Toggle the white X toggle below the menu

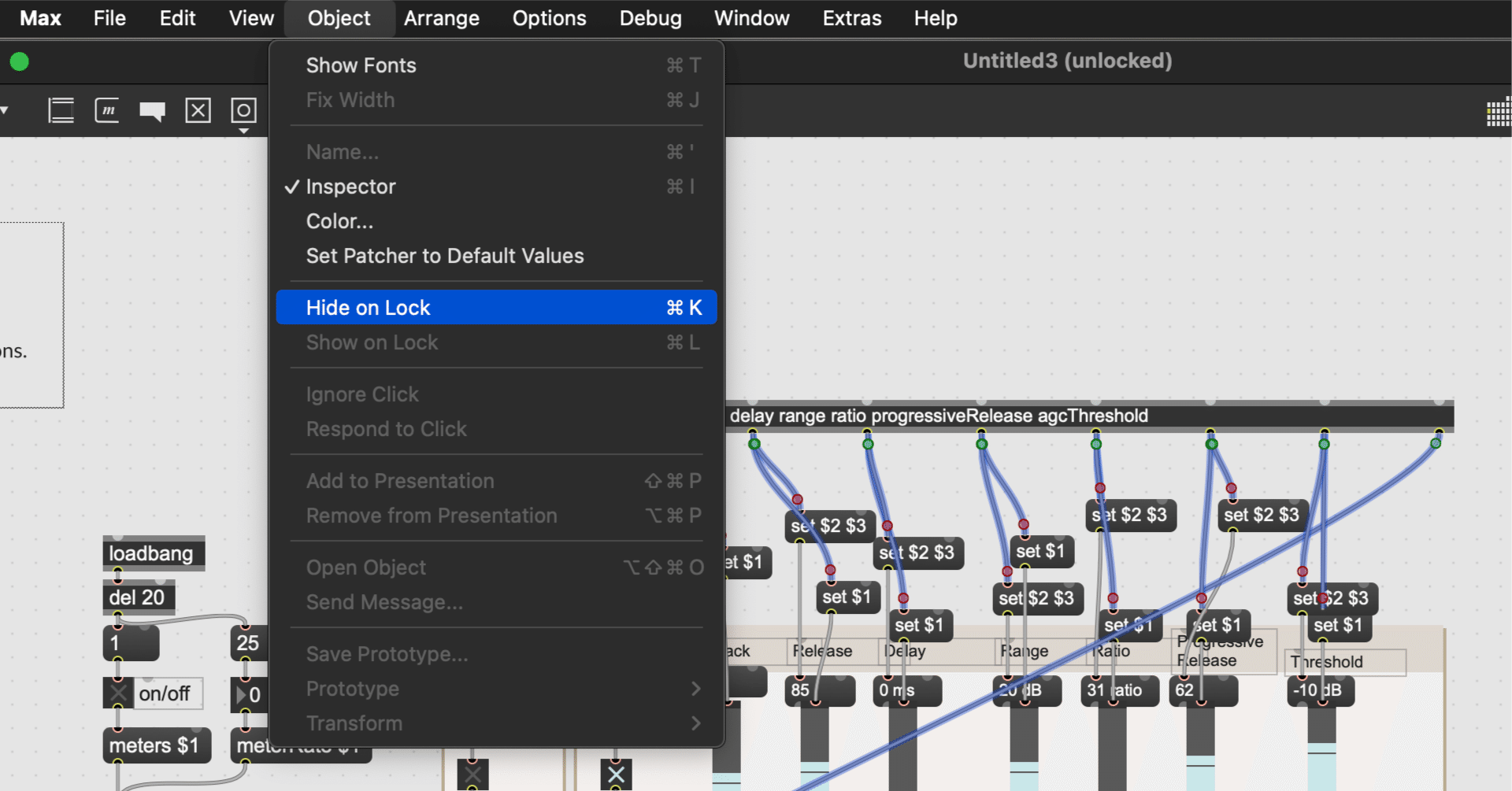pos(616,774)
